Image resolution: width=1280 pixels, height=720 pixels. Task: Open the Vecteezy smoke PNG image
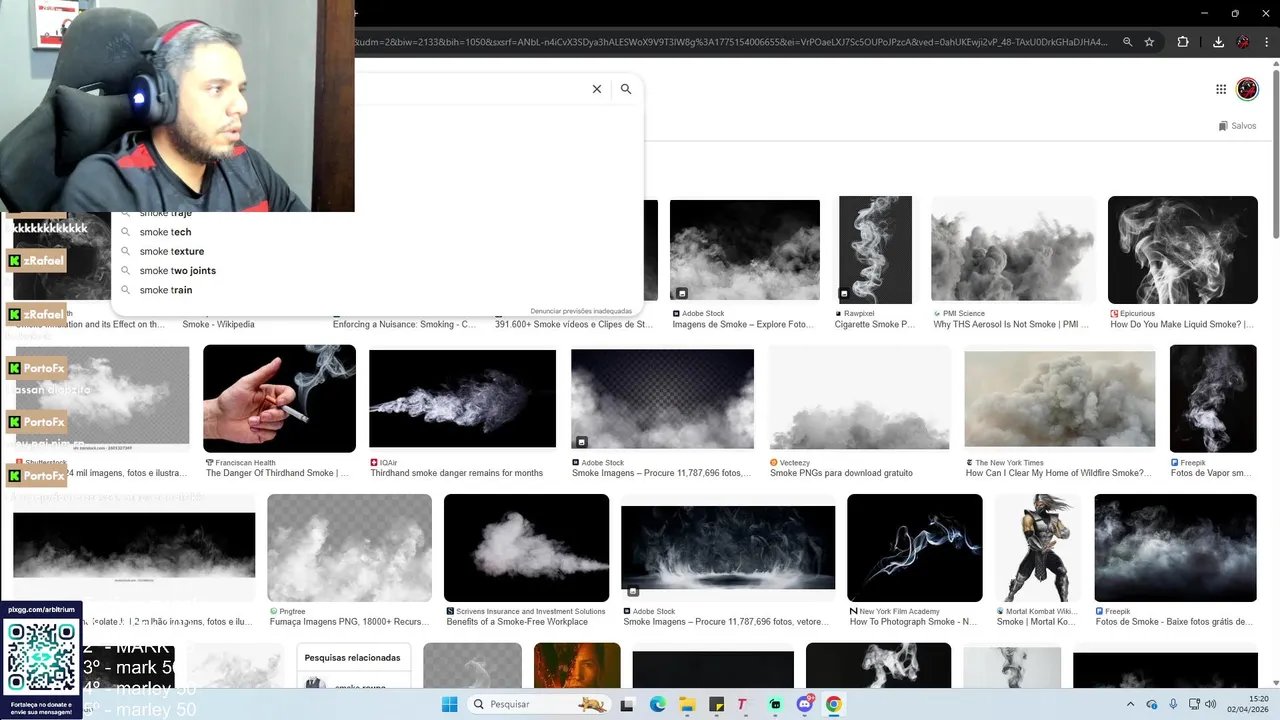pyautogui.click(x=860, y=398)
